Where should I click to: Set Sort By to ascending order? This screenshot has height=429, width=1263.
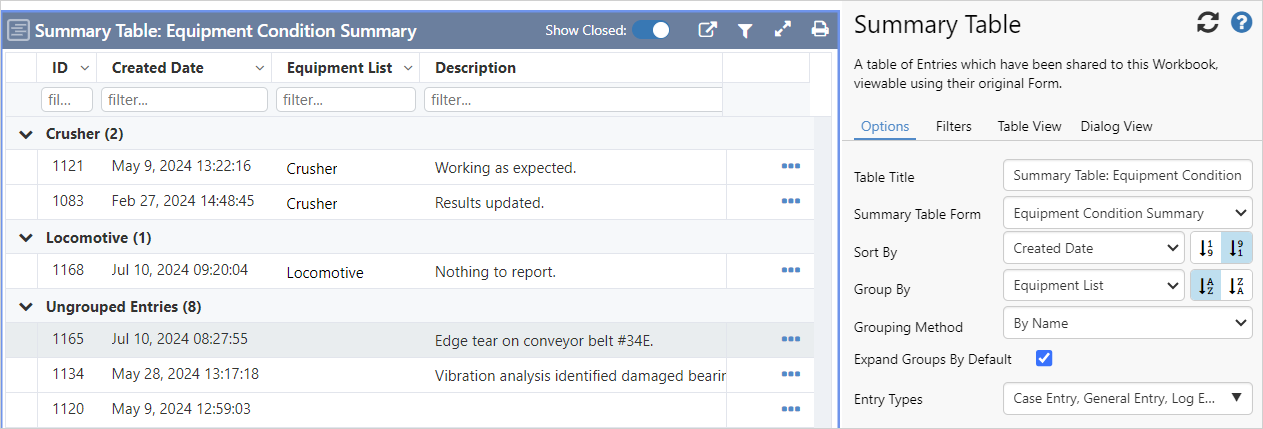[1205, 248]
